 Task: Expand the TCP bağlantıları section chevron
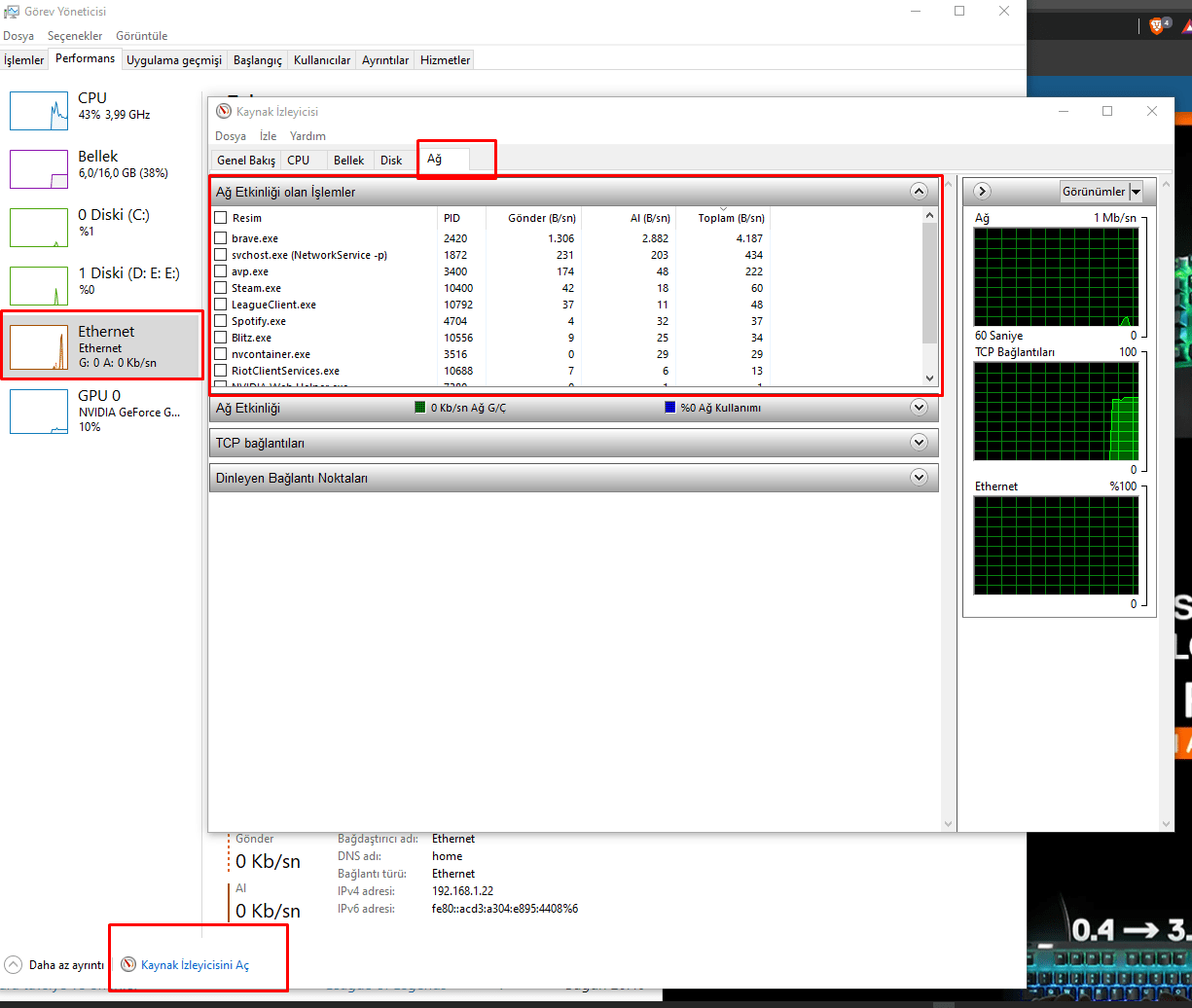(x=919, y=443)
